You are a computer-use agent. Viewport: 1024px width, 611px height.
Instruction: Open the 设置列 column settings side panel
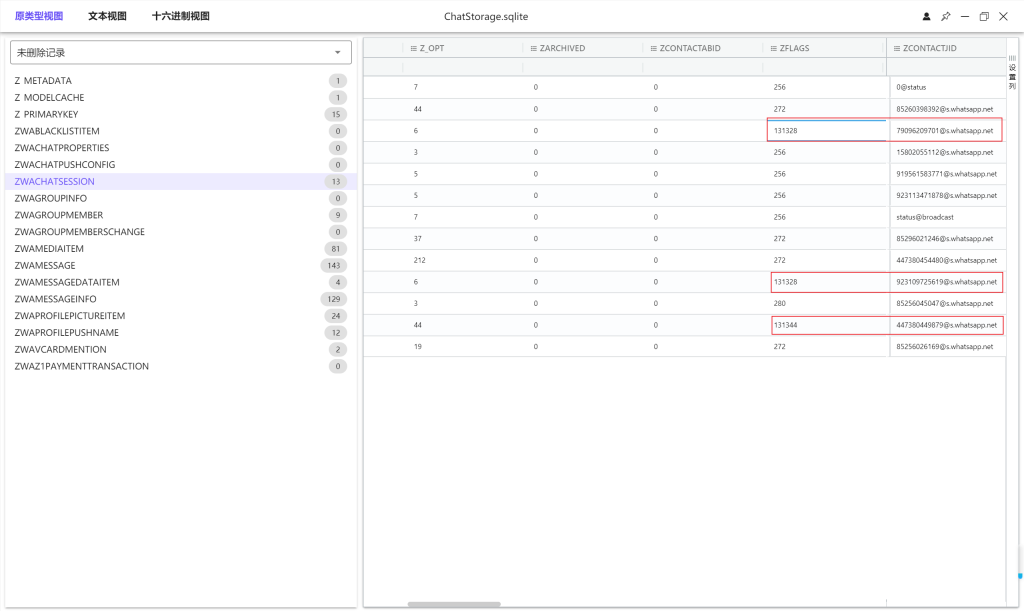point(1012,74)
